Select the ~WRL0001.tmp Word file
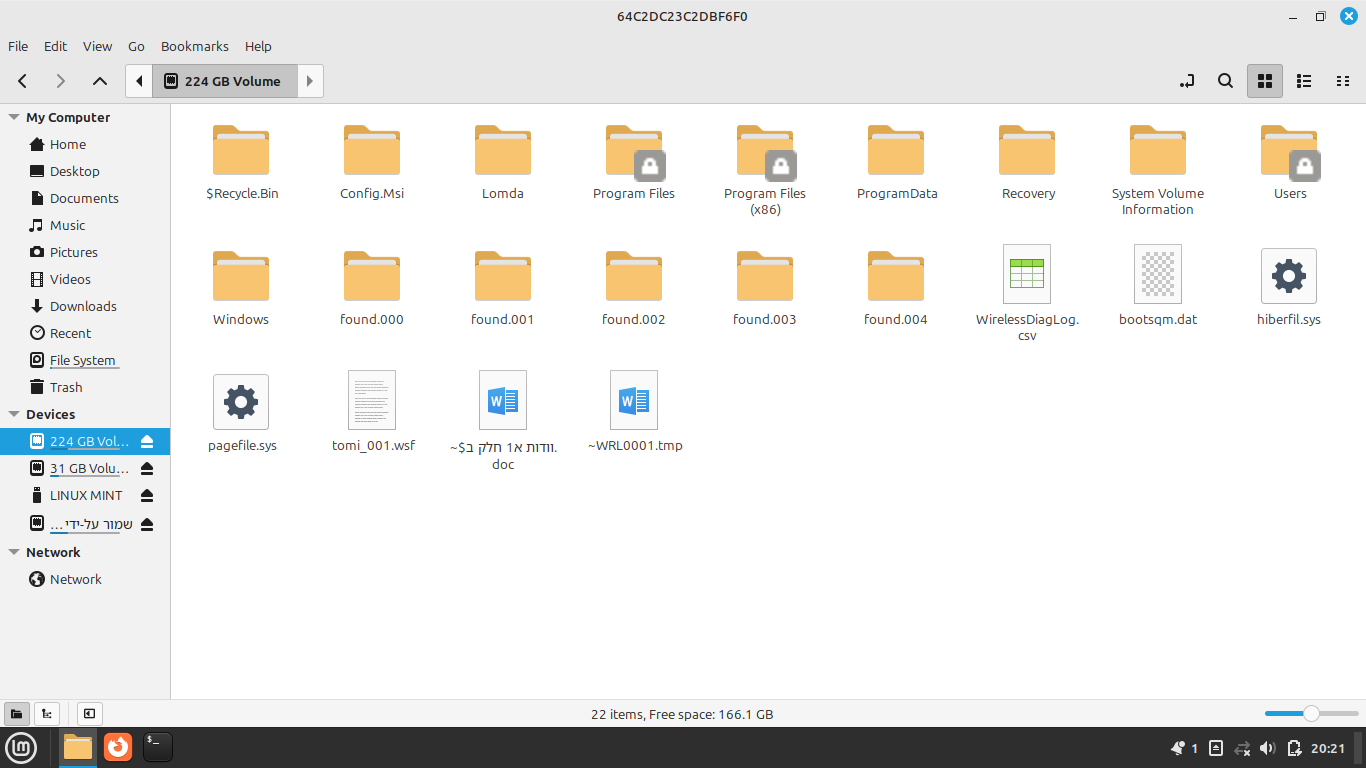1366x768 pixels. click(634, 412)
